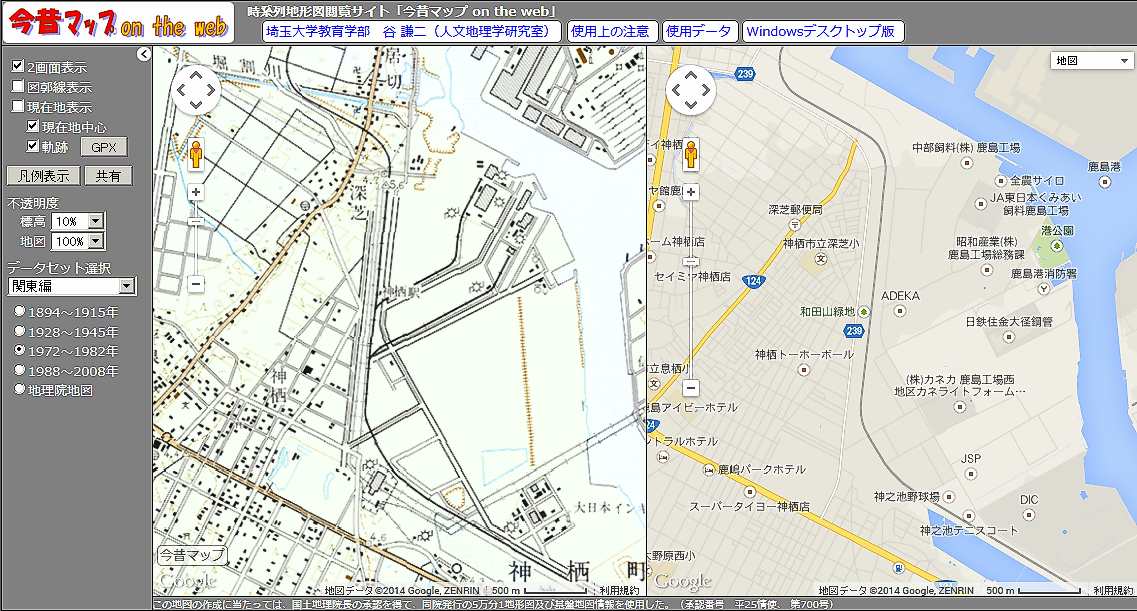Click the 共有 button
Image resolution: width=1137 pixels, height=611 pixels.
pyautogui.click(x=108, y=176)
